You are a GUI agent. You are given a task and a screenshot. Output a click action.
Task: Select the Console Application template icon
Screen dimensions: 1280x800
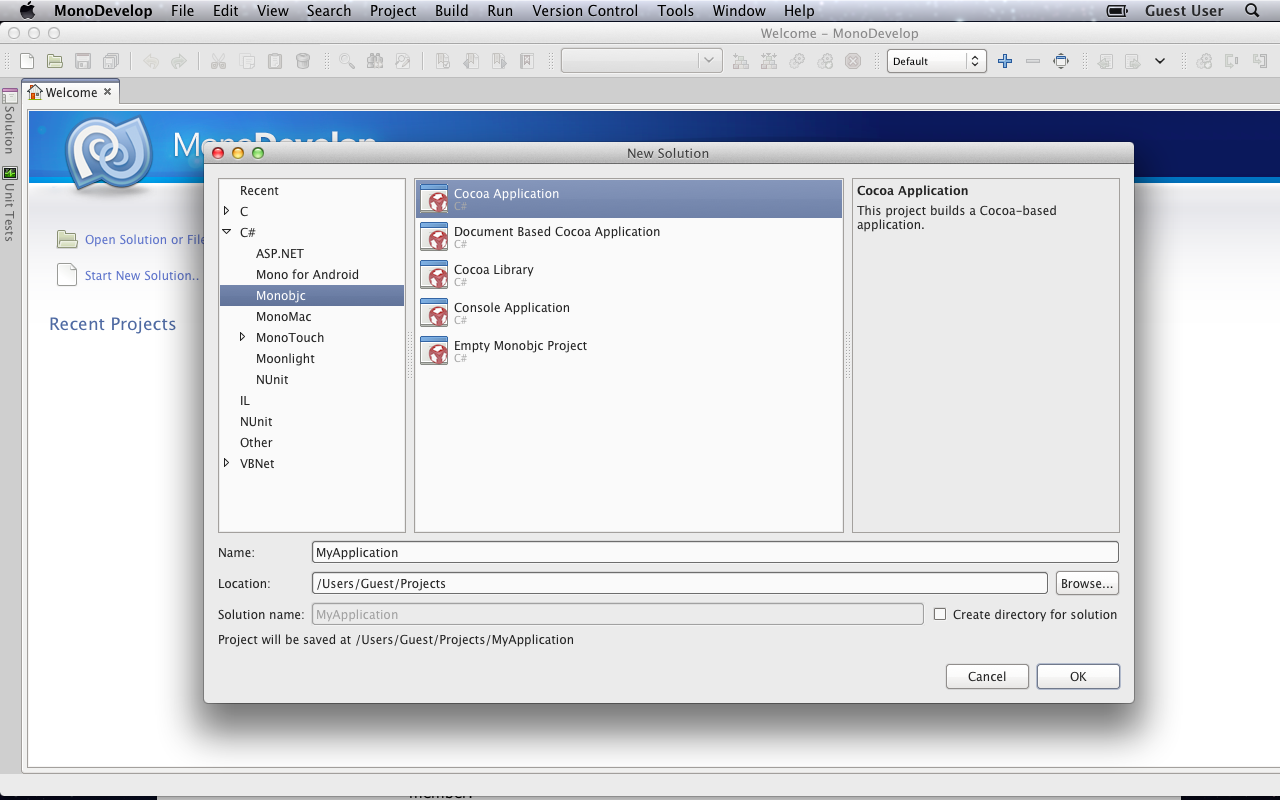click(x=434, y=313)
